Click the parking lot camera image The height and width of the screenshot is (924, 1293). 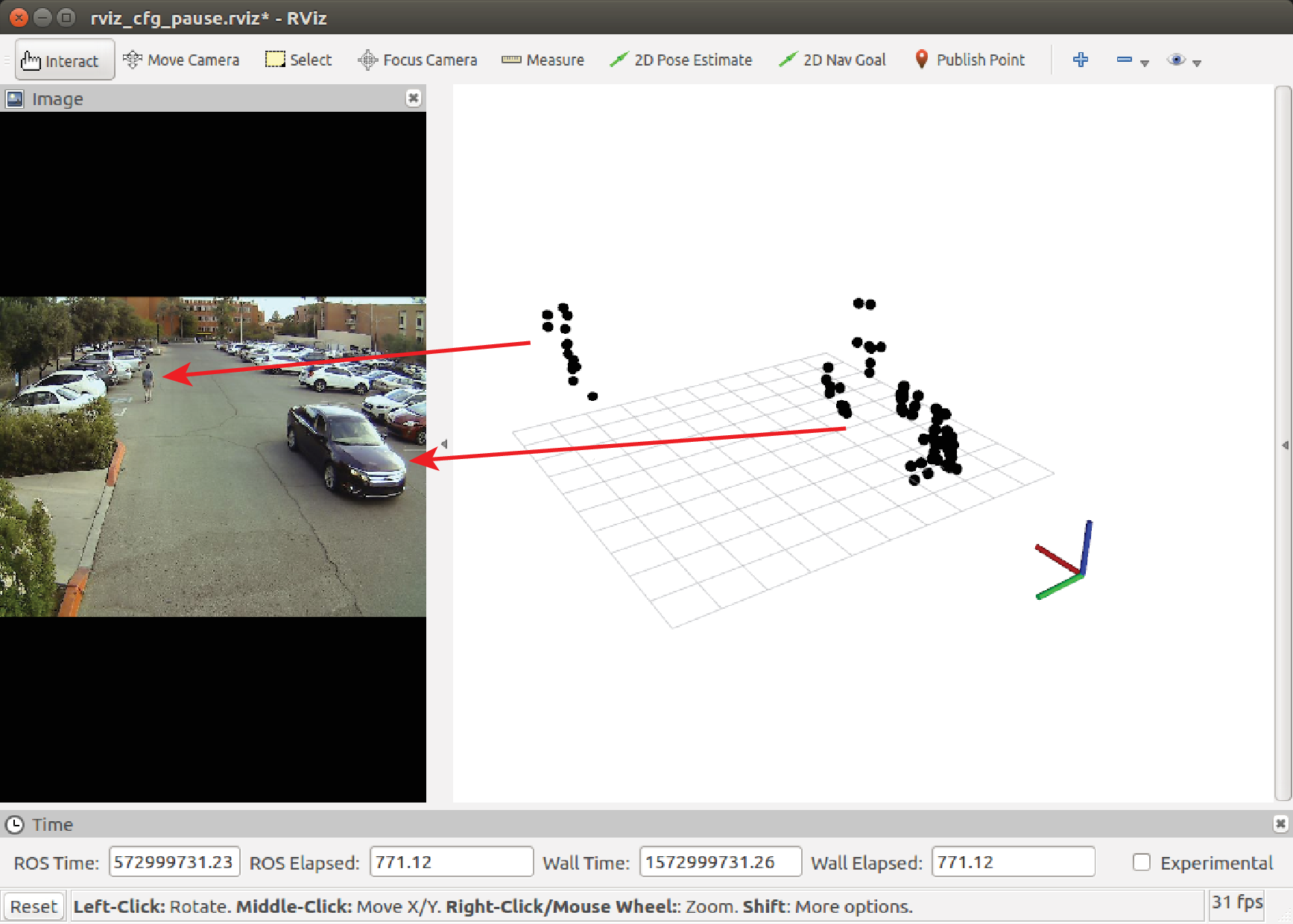point(213,457)
